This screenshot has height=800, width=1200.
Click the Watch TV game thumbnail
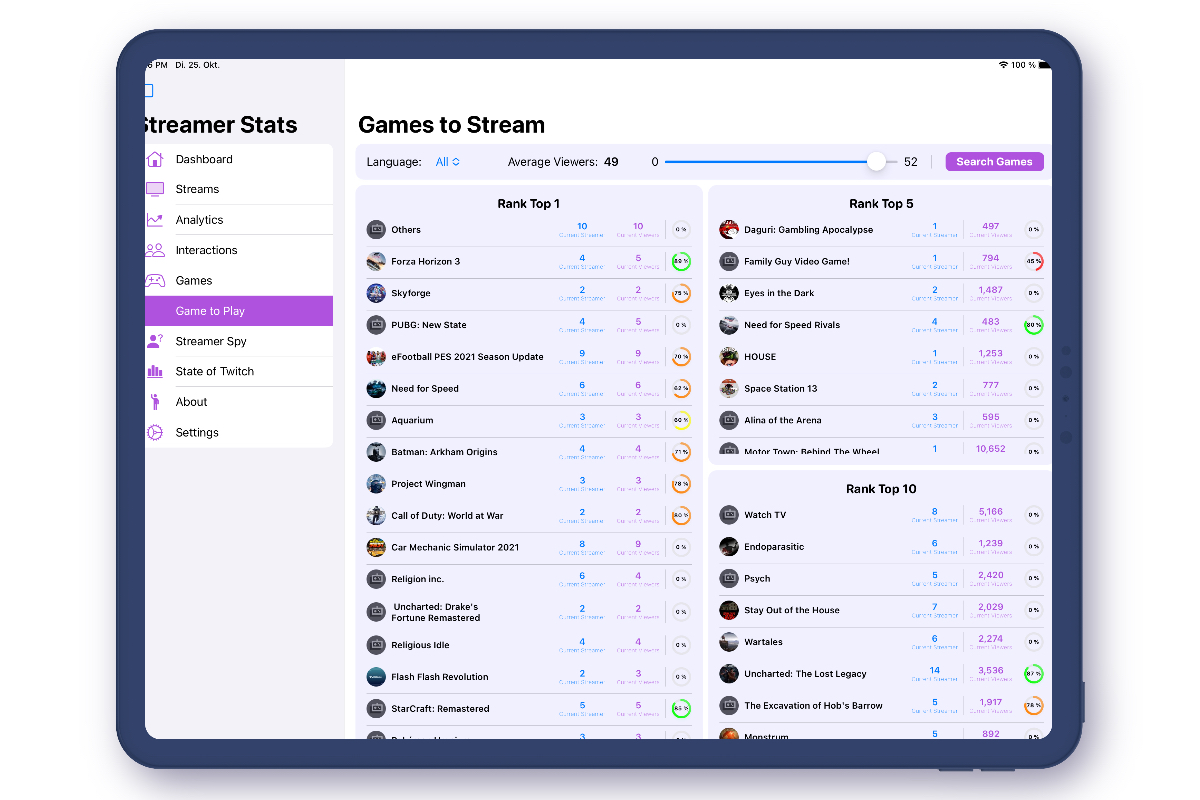(x=728, y=514)
